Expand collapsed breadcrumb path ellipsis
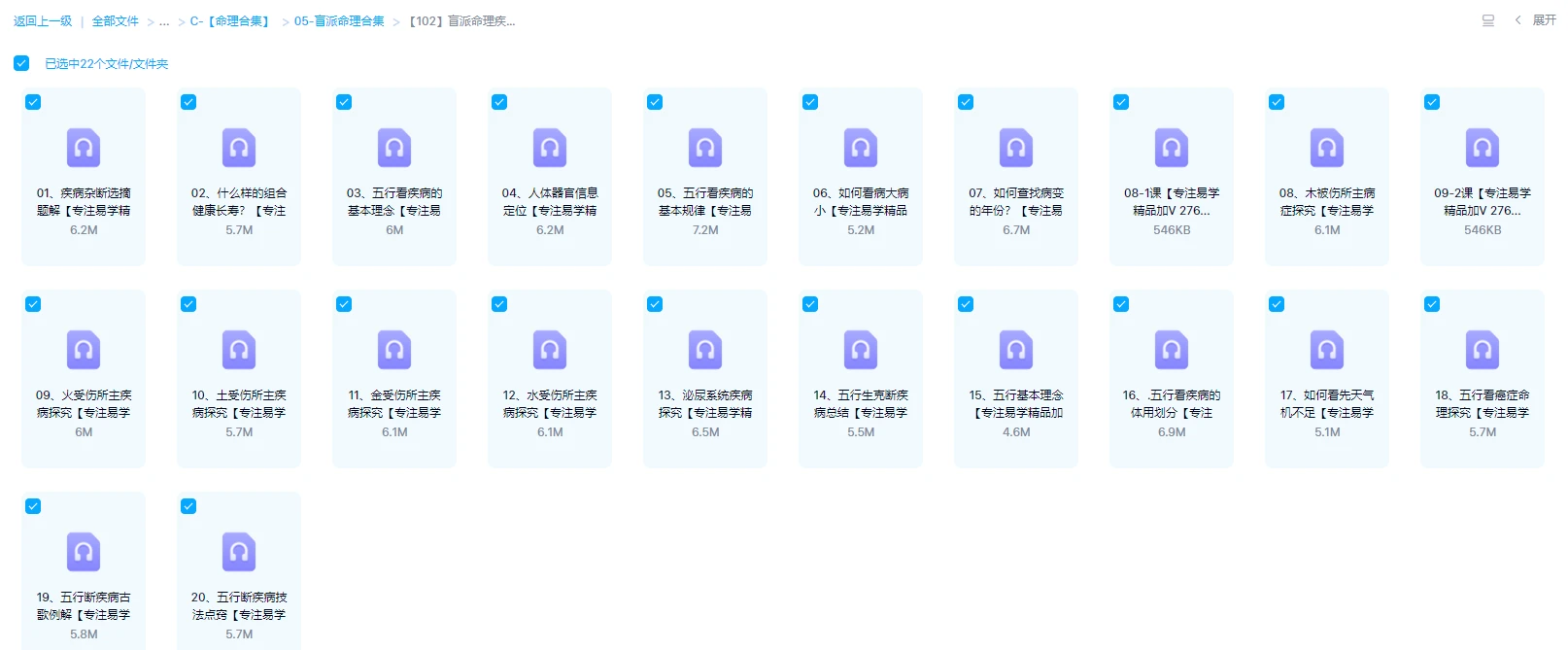This screenshot has width=1568, height=650. [x=164, y=21]
